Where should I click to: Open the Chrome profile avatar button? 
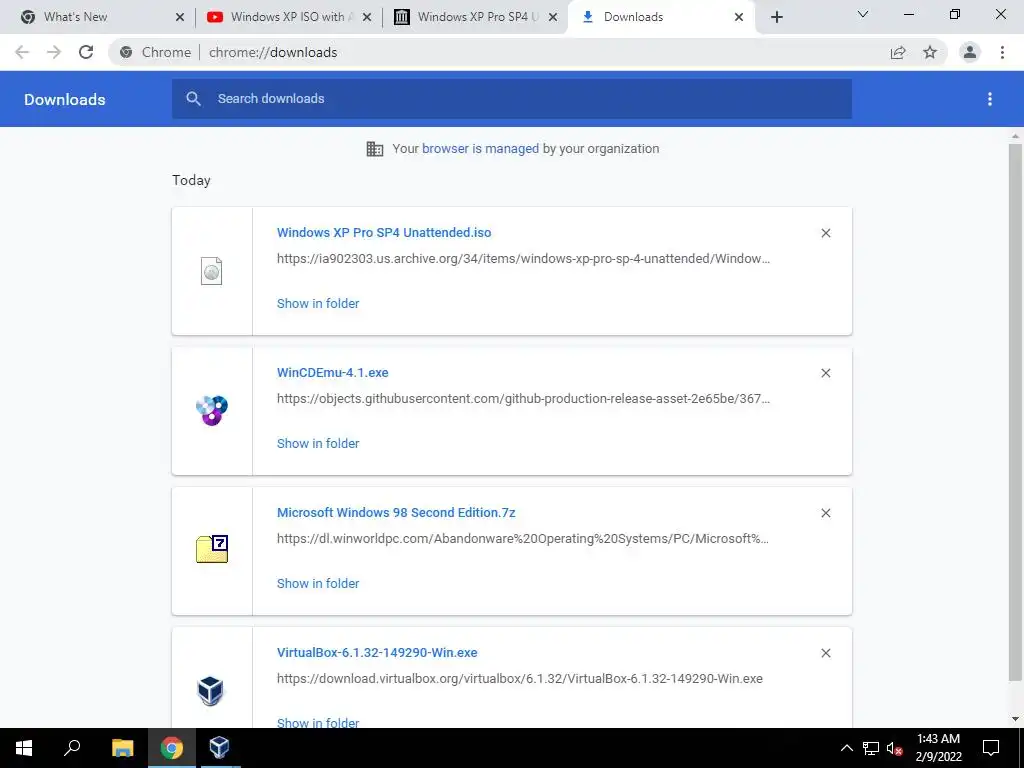pos(970,52)
